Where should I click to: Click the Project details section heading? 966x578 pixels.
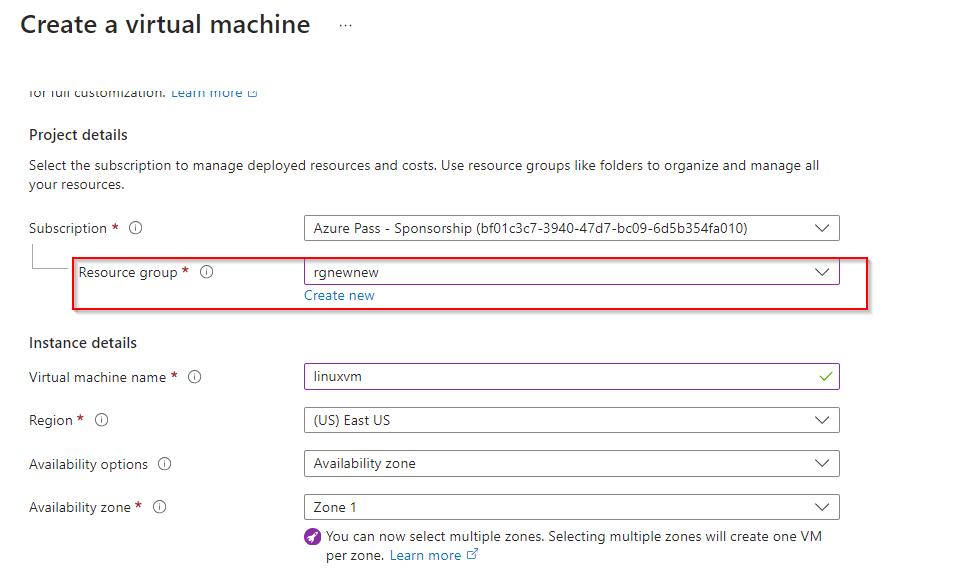[78, 135]
